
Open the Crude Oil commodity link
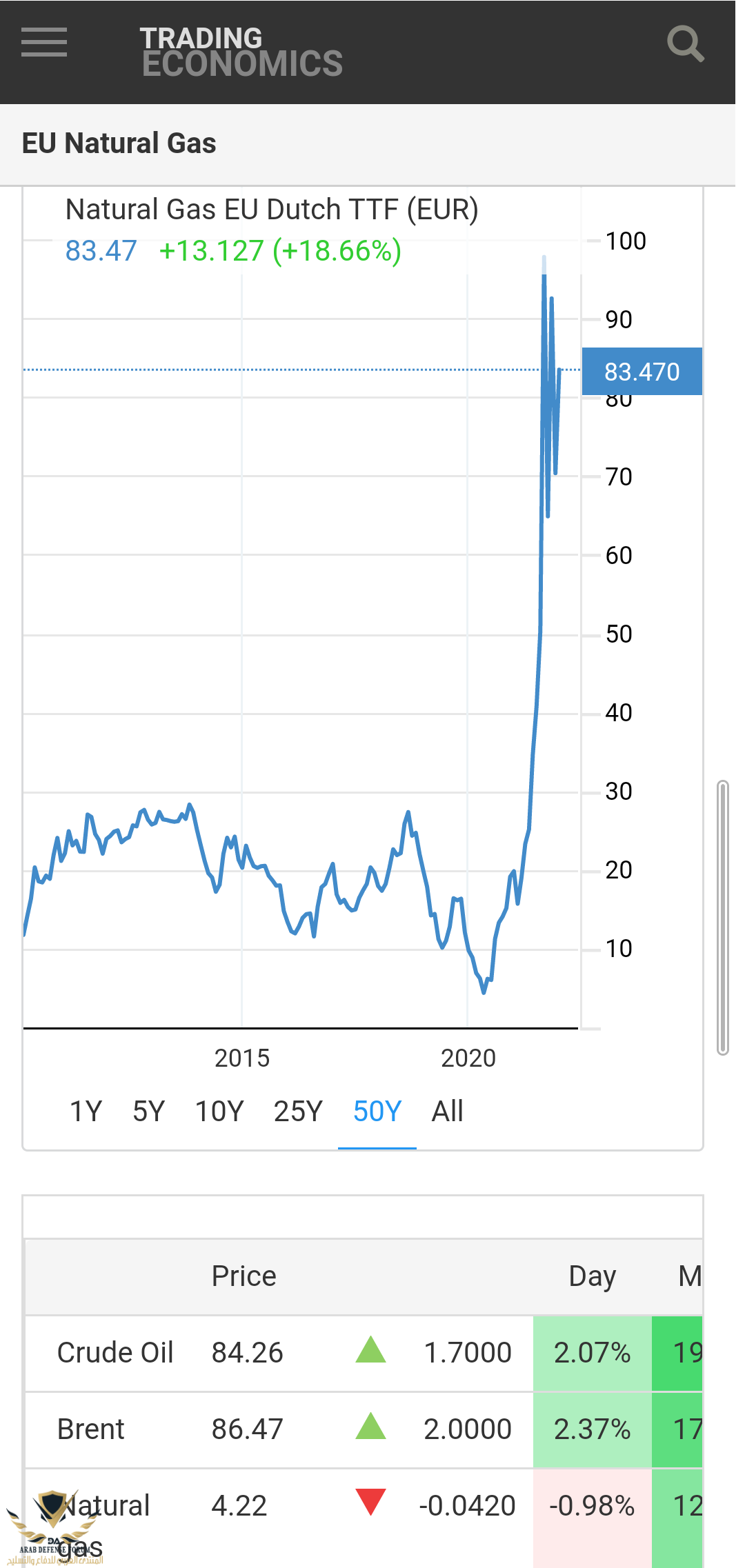click(115, 1353)
